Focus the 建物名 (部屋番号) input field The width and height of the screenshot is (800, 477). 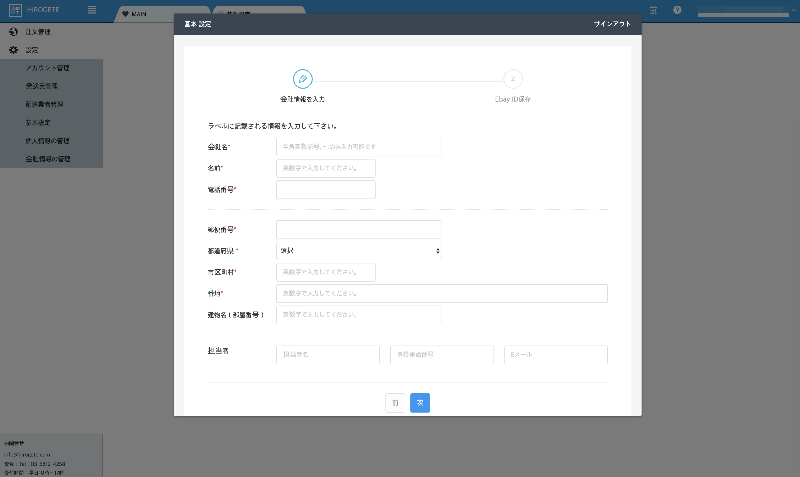tap(359, 315)
